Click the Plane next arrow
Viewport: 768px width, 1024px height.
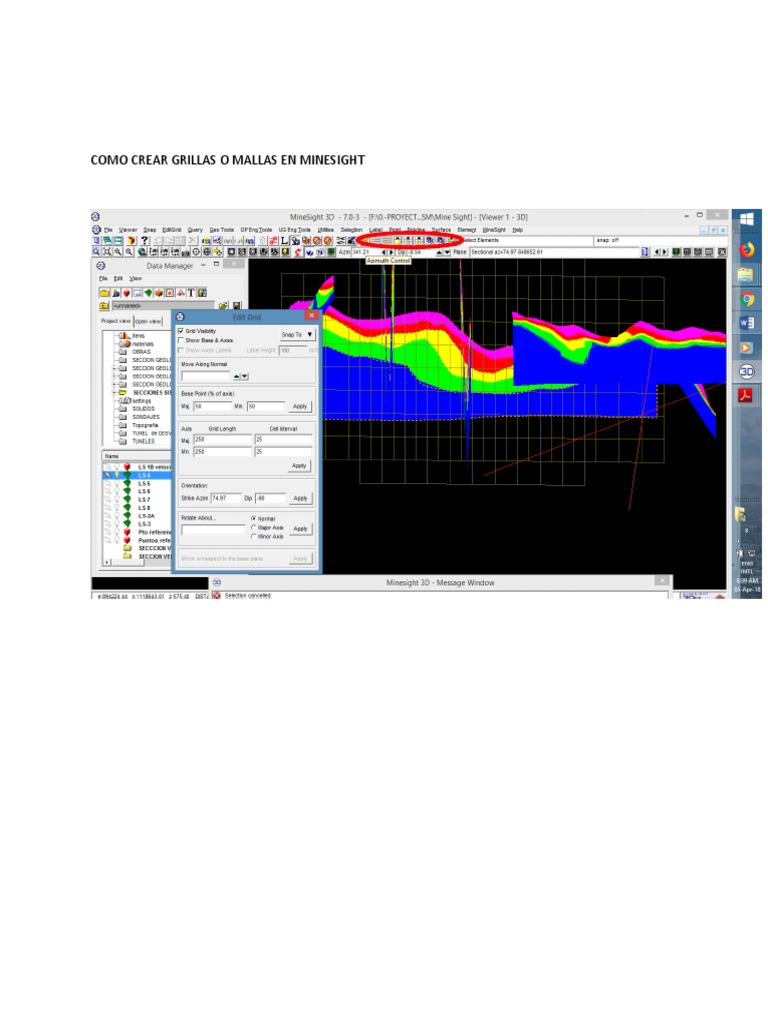coord(664,251)
